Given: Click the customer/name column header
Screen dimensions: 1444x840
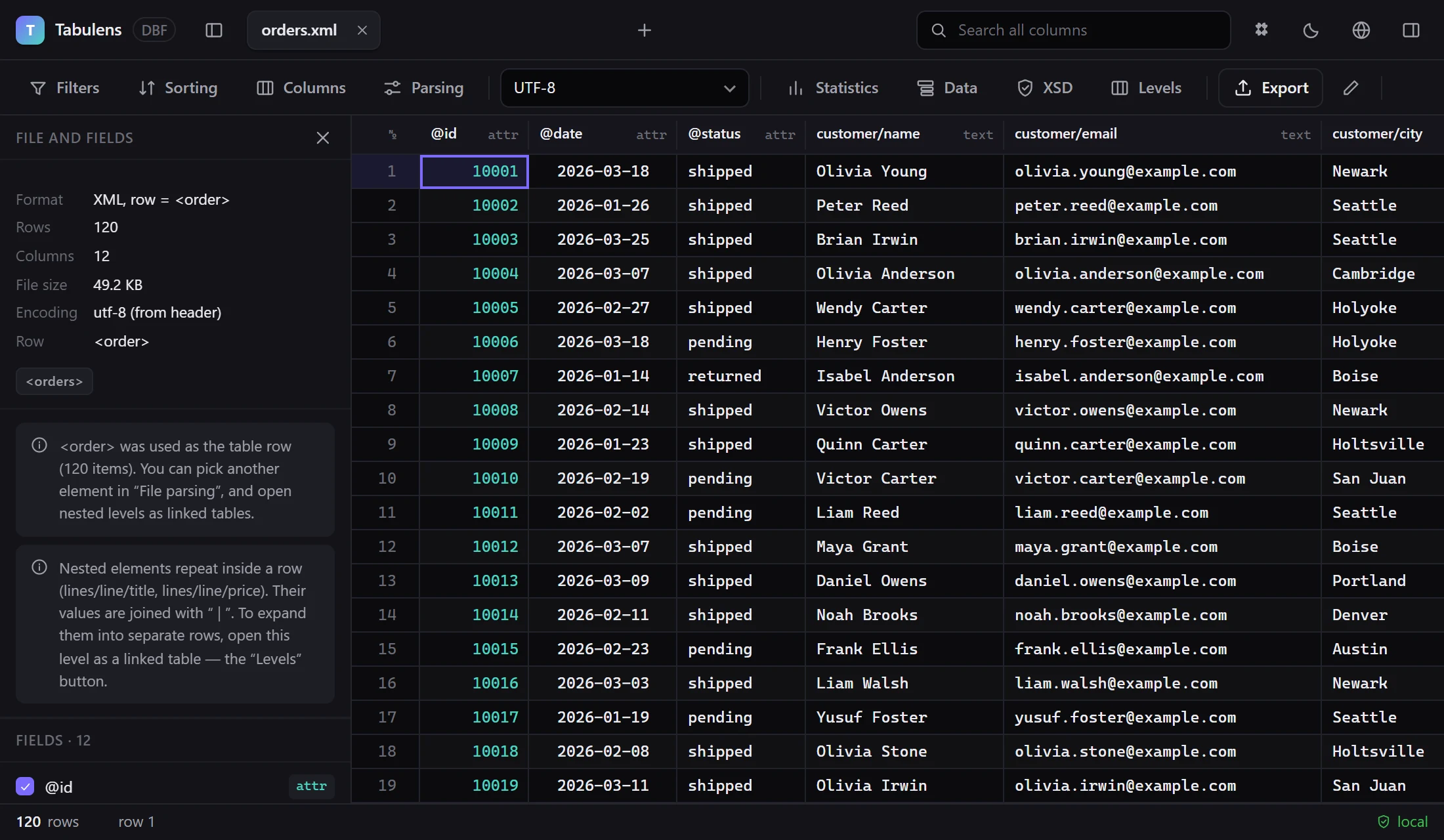Looking at the screenshot, I should (904, 135).
